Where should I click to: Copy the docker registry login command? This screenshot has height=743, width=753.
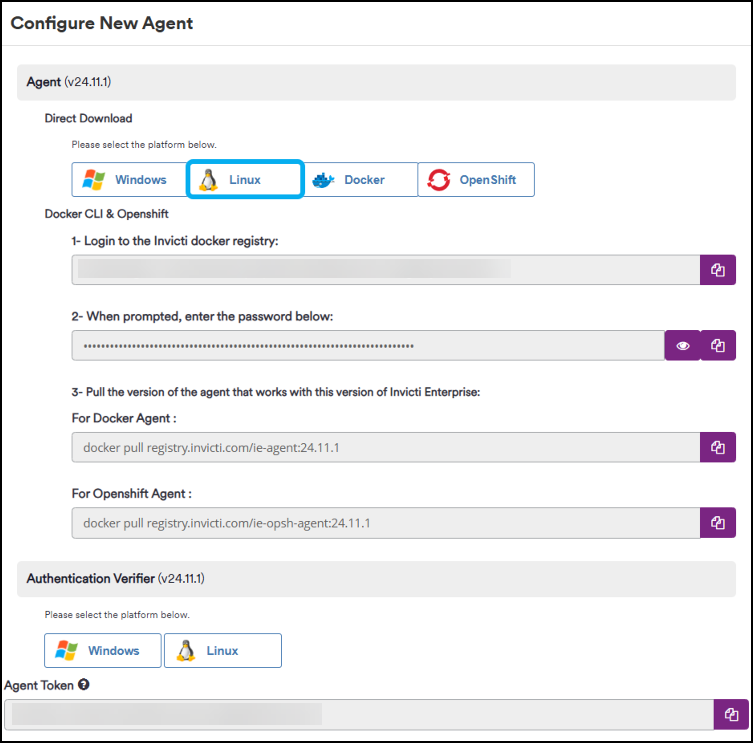coord(717,270)
